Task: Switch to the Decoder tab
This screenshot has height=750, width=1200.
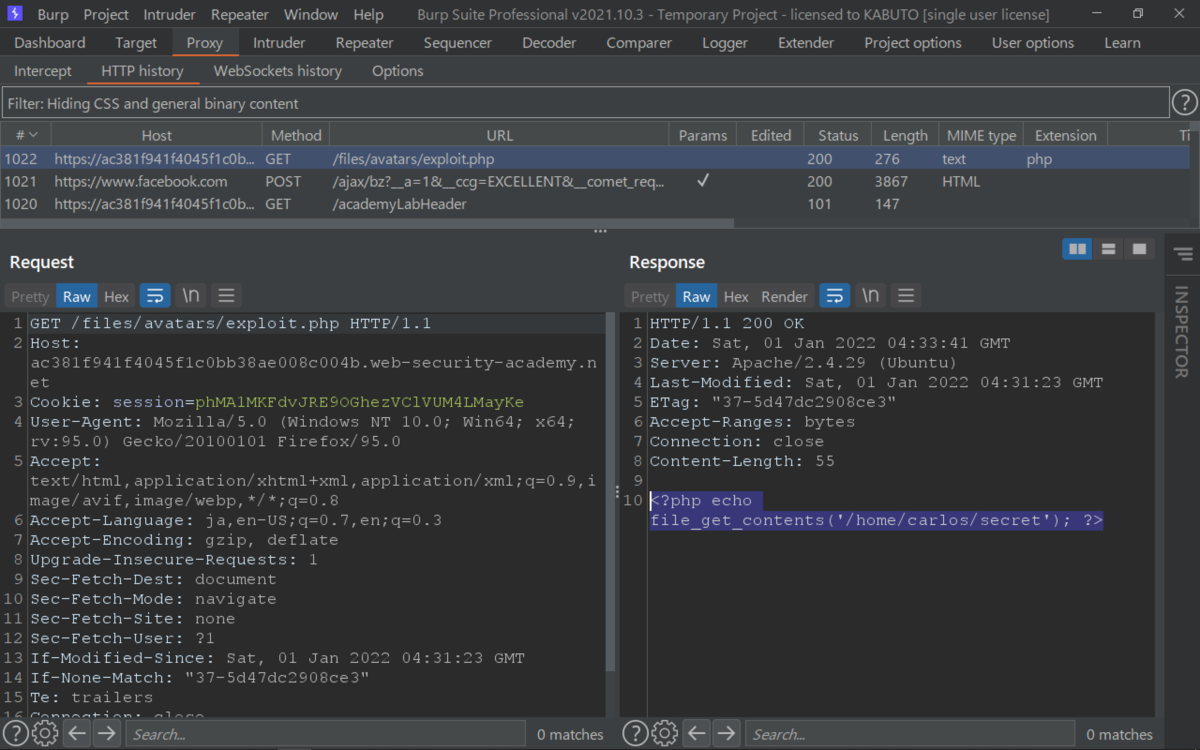Action: click(549, 43)
